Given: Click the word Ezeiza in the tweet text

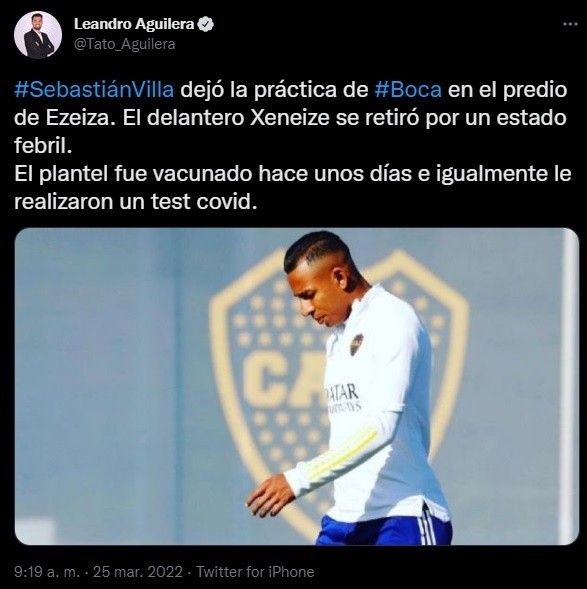Looking at the screenshot, I should point(78,118).
